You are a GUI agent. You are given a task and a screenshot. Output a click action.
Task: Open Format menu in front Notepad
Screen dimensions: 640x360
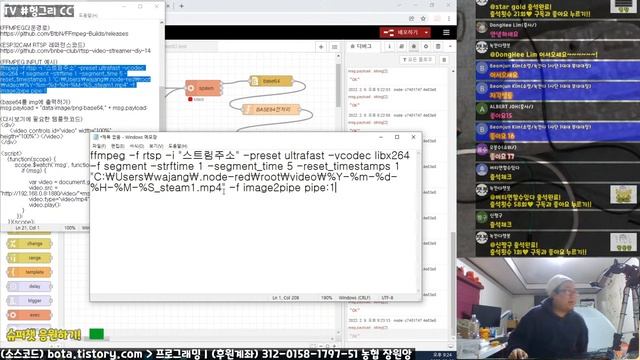(137, 146)
